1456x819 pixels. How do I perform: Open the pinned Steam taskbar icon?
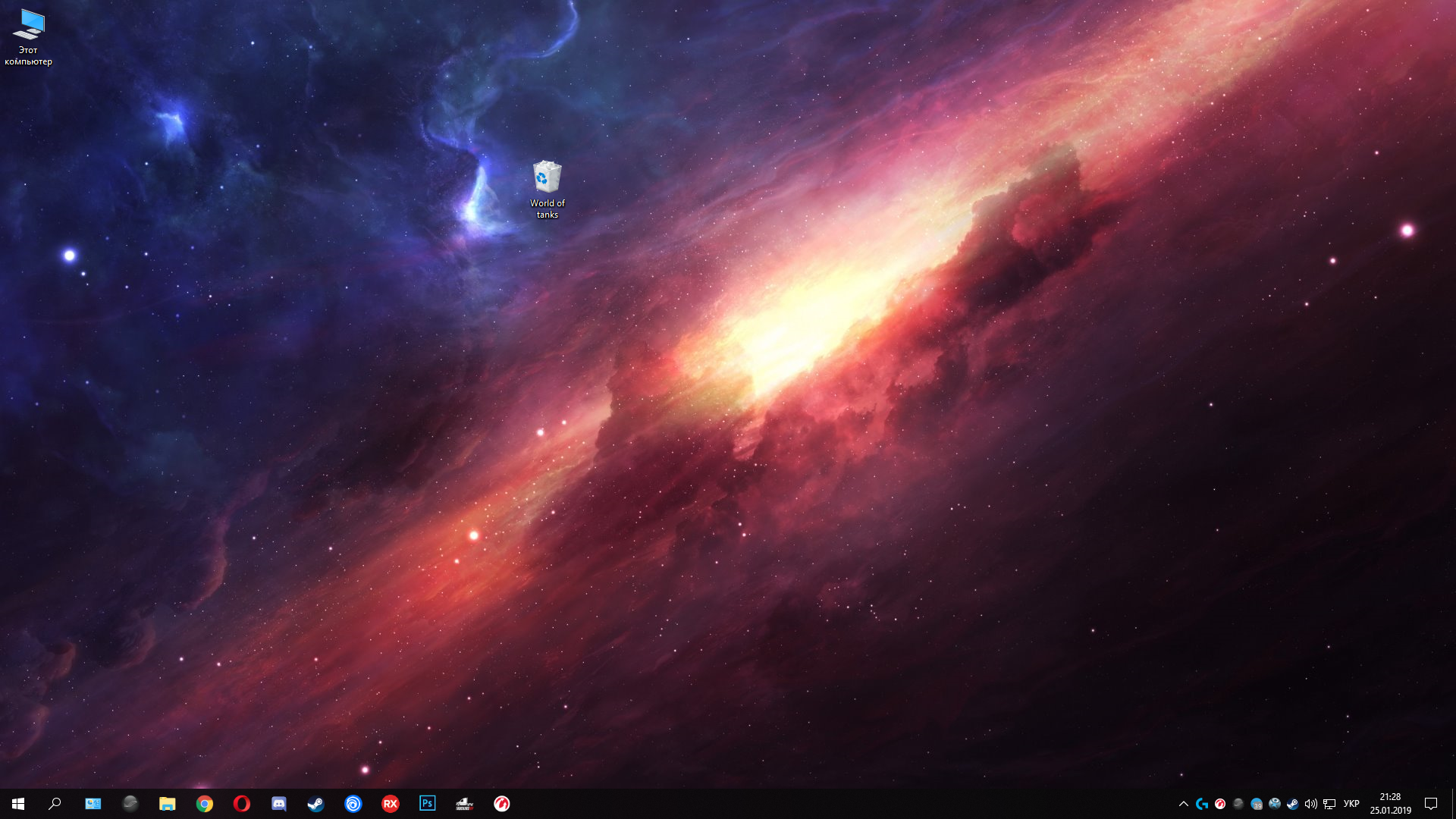click(315, 804)
